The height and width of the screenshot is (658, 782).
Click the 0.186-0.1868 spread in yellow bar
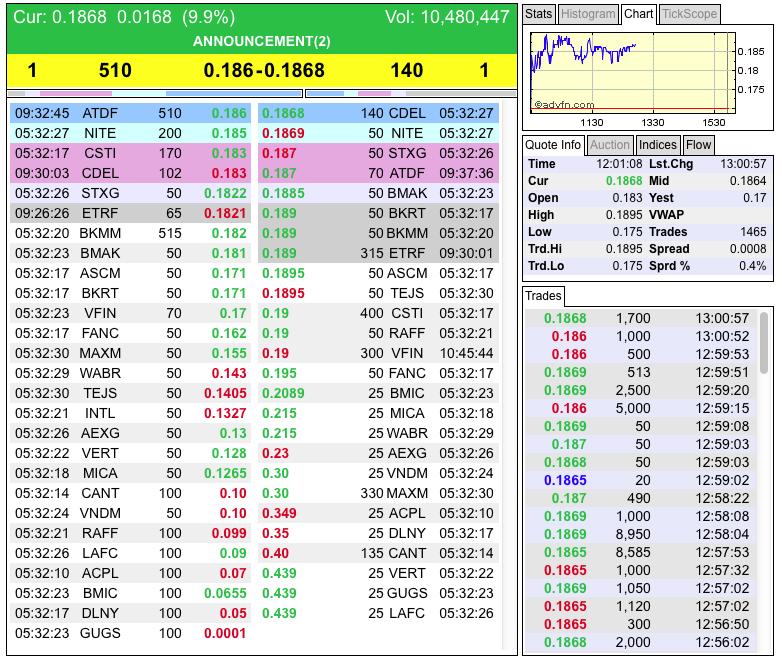[264, 71]
